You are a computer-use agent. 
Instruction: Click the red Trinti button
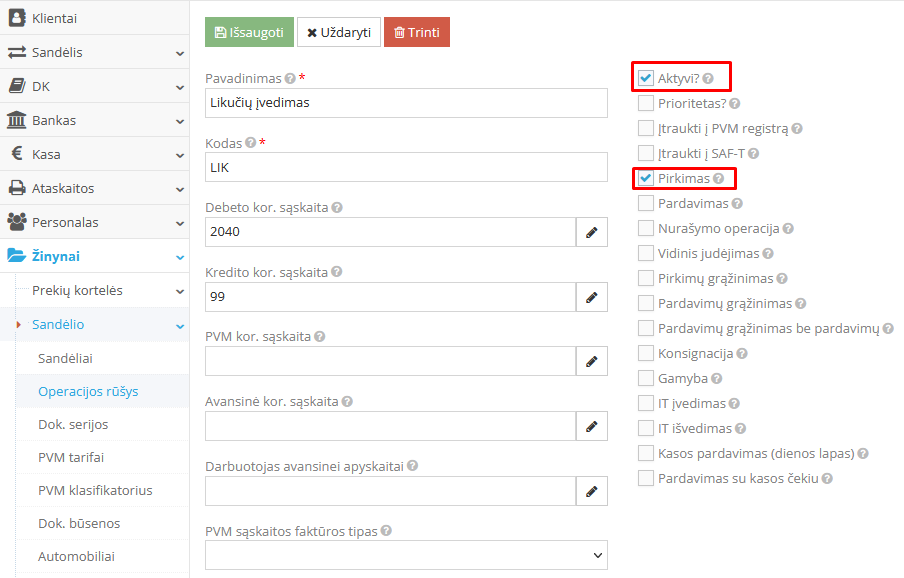pyautogui.click(x=416, y=32)
